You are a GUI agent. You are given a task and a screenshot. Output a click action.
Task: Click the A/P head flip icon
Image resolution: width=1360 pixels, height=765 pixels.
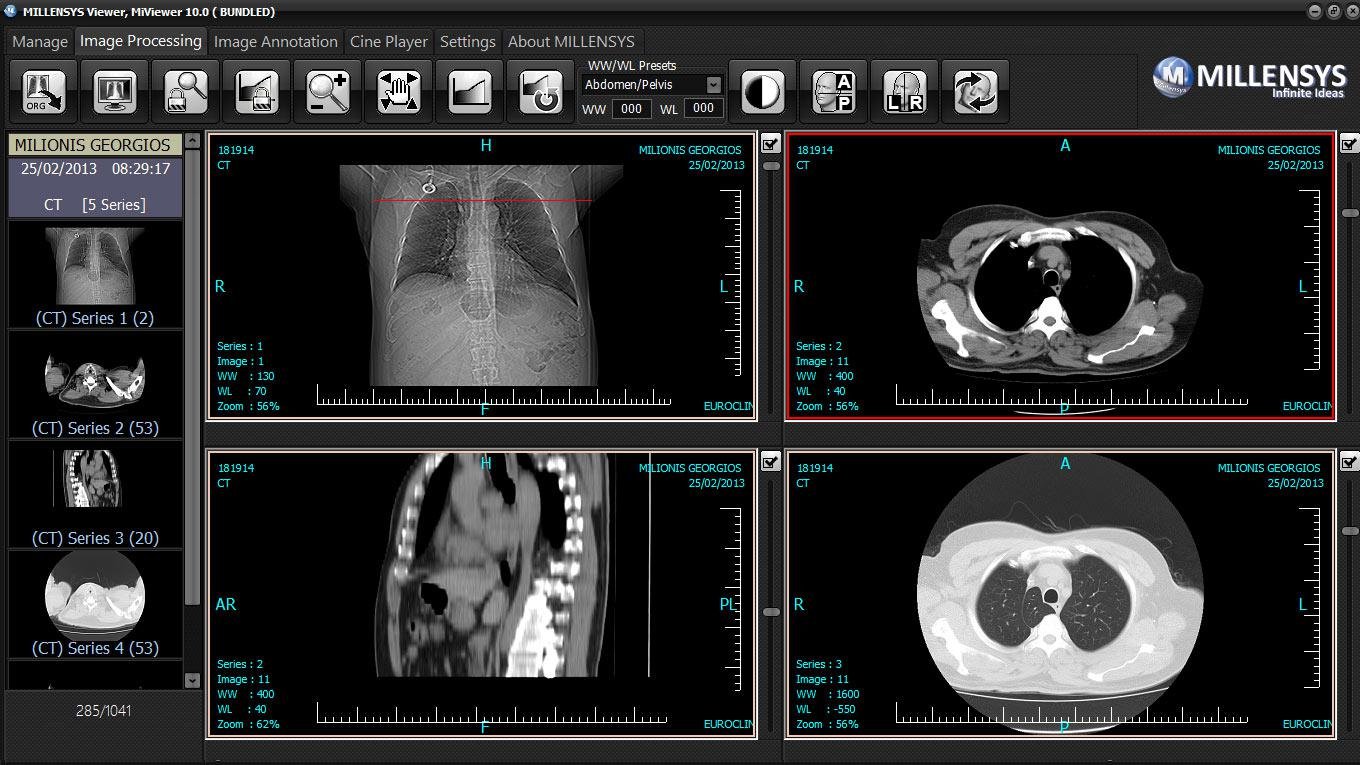coord(833,92)
